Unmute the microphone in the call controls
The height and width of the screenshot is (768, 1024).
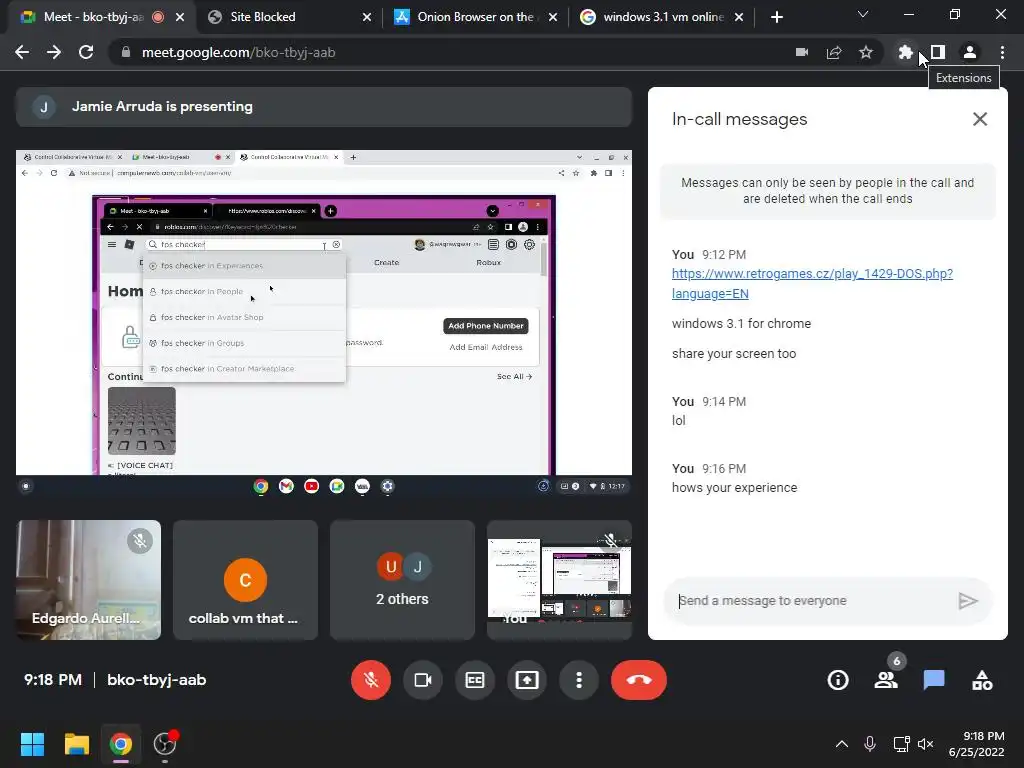click(371, 680)
